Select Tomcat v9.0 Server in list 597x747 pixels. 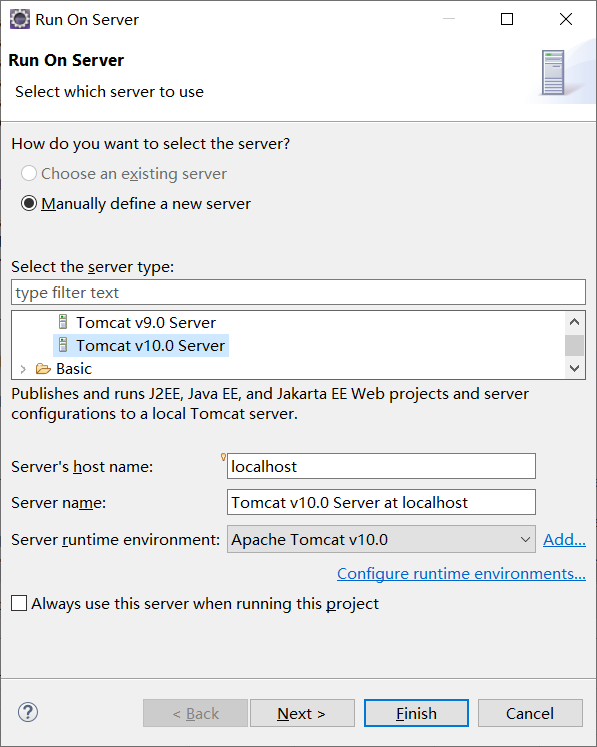tap(146, 323)
